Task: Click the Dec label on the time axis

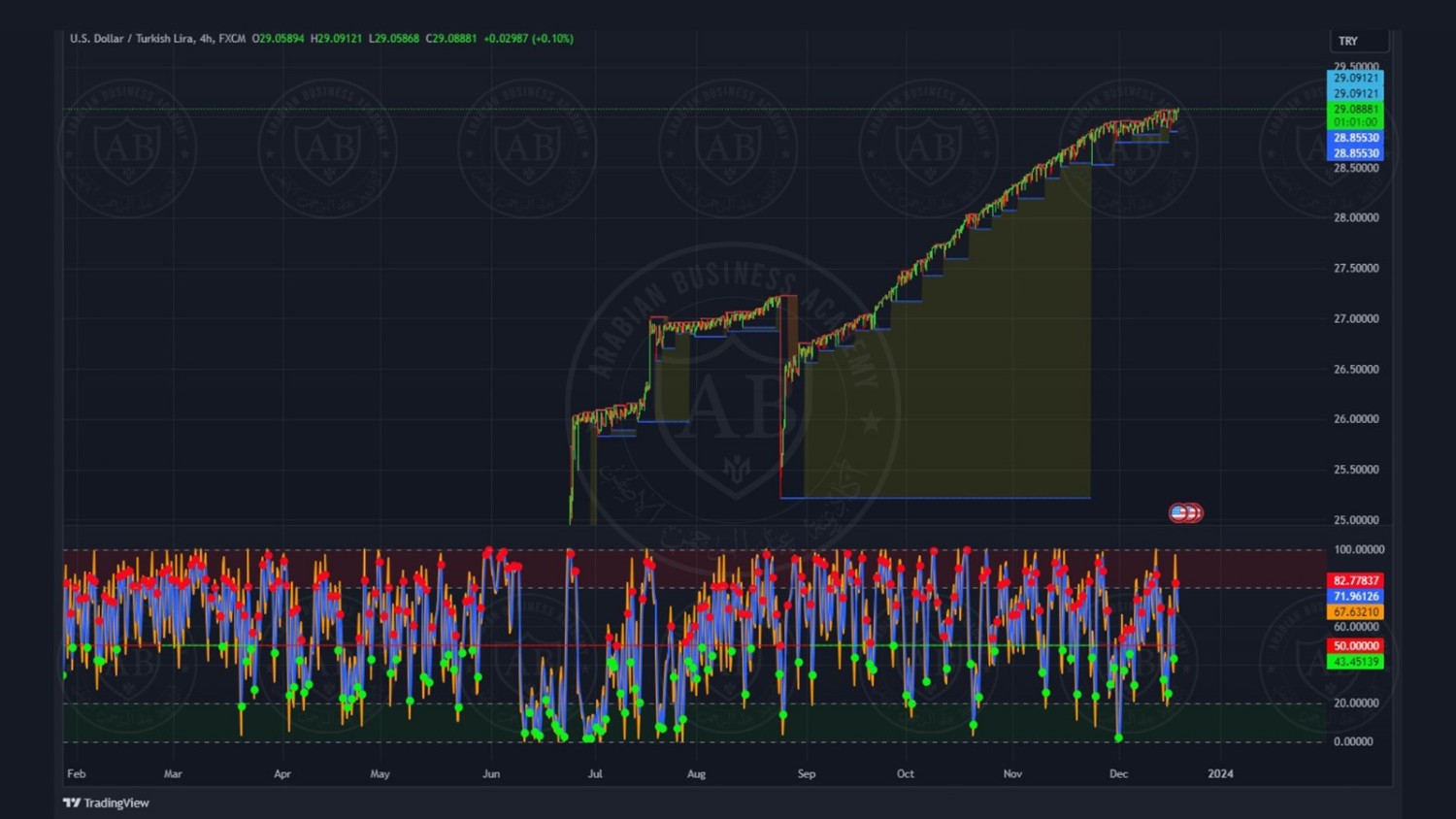Action: tap(1119, 773)
